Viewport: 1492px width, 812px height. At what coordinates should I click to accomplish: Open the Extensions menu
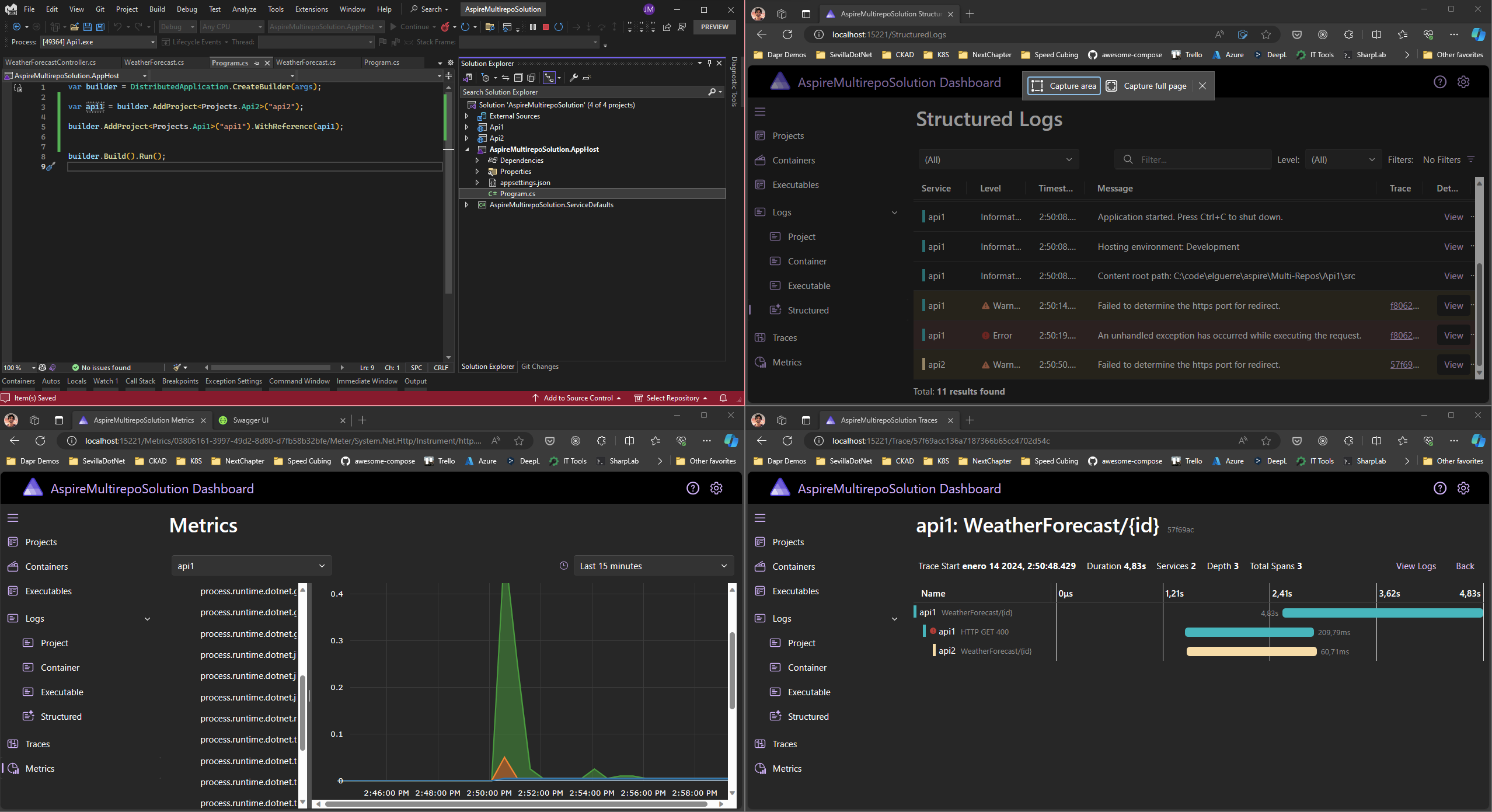click(x=311, y=9)
